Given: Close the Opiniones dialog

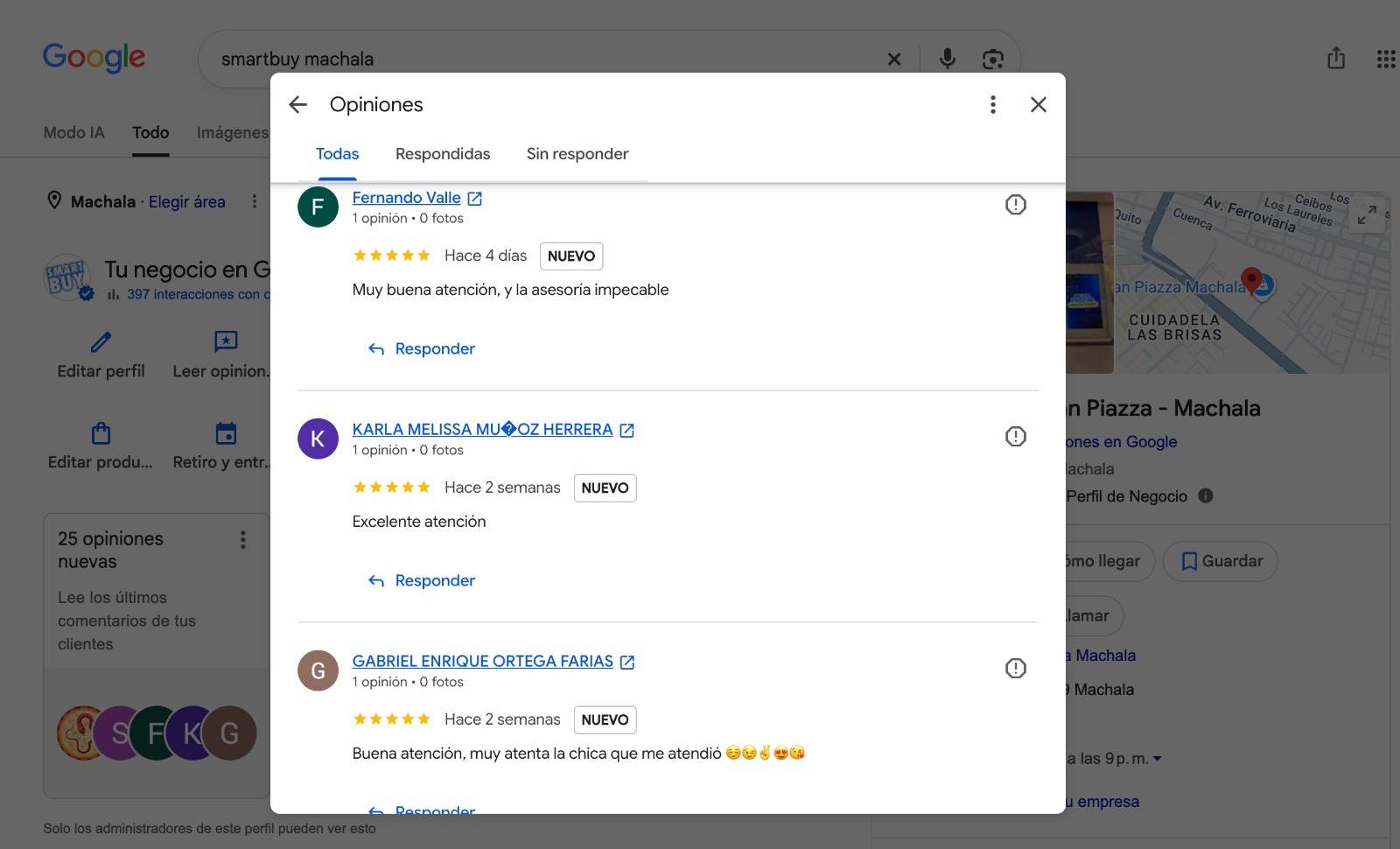Looking at the screenshot, I should (x=1039, y=105).
